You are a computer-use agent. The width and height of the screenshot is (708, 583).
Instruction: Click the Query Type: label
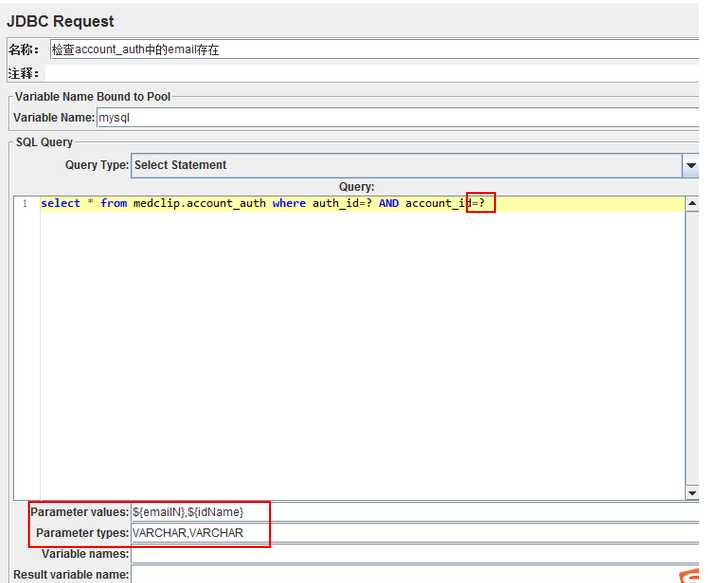97,165
